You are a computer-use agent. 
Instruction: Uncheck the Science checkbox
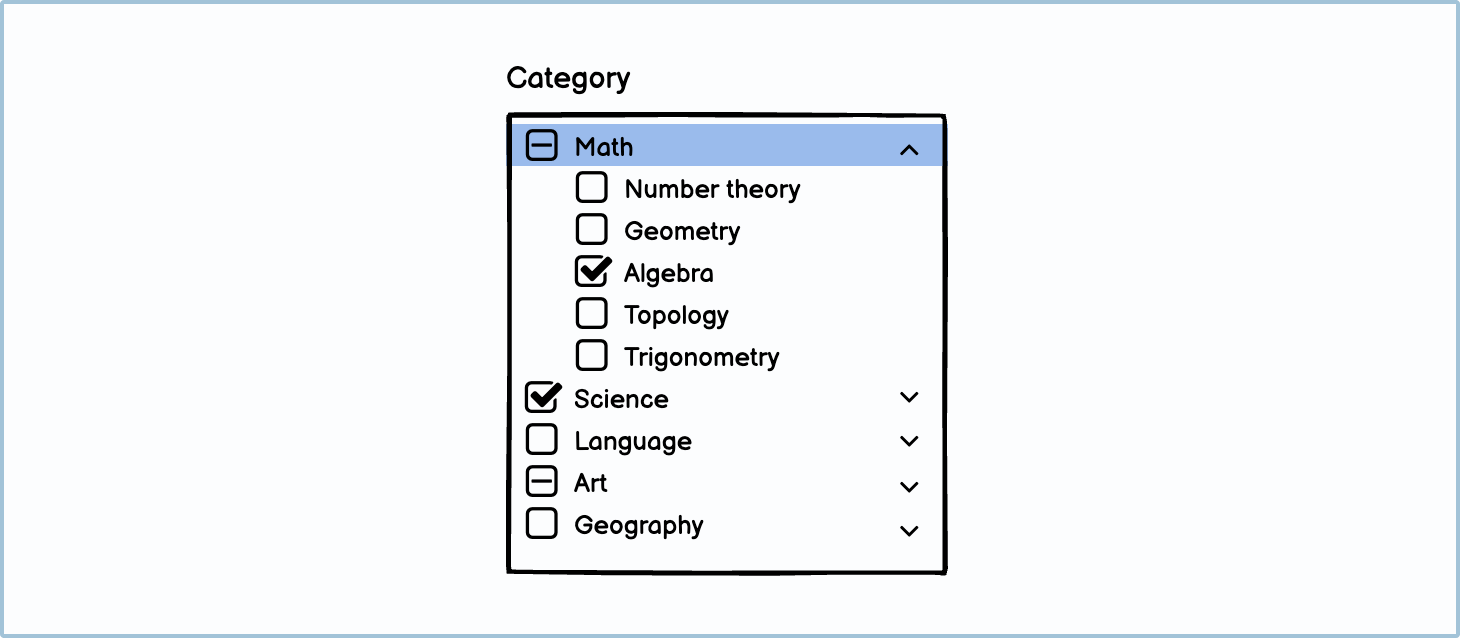pos(541,398)
